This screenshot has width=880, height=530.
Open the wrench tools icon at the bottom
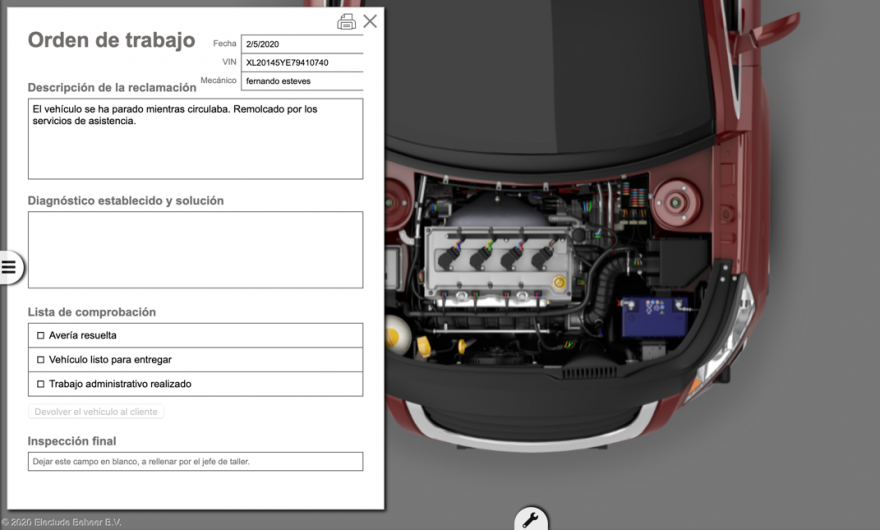(531, 519)
